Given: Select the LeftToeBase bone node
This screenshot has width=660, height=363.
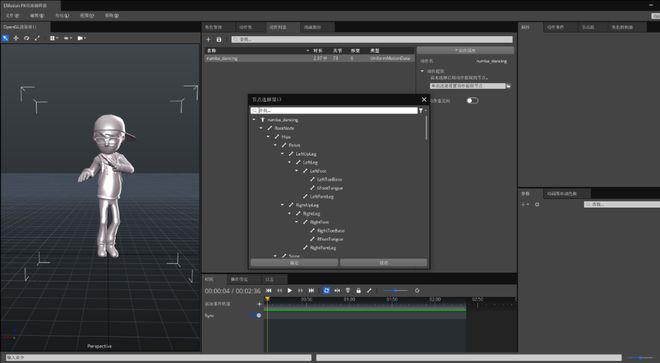Looking at the screenshot, I should [329, 179].
